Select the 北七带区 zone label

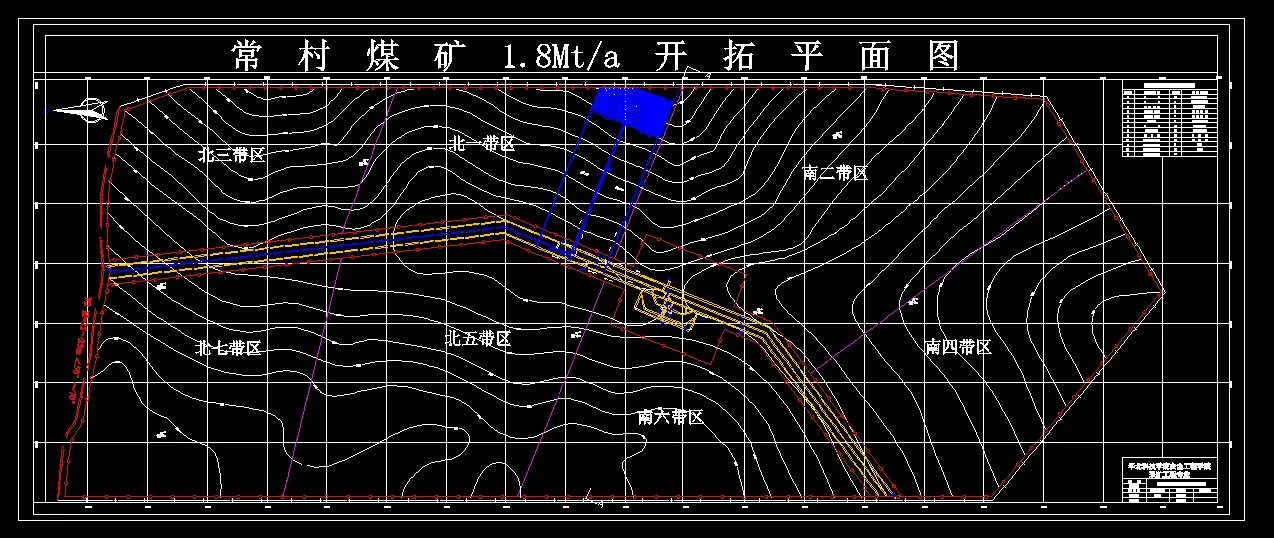point(228,349)
